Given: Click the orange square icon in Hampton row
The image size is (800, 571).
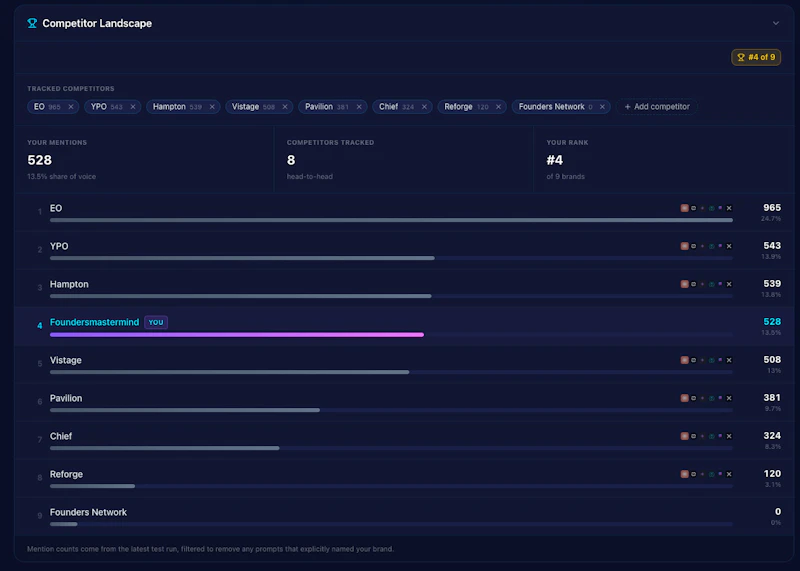Looking at the screenshot, I should coord(685,284).
